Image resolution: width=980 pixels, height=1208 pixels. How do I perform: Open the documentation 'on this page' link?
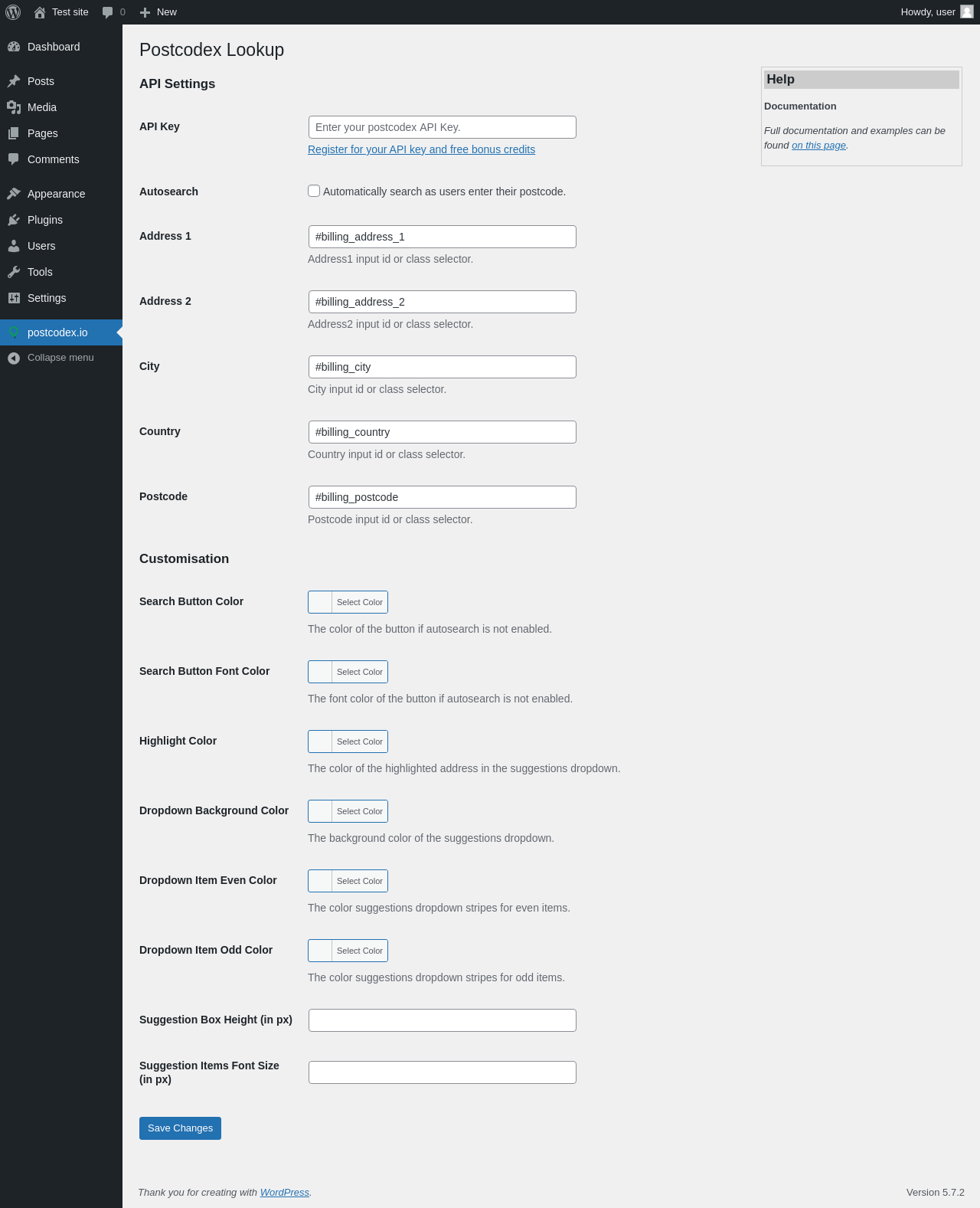coord(818,146)
